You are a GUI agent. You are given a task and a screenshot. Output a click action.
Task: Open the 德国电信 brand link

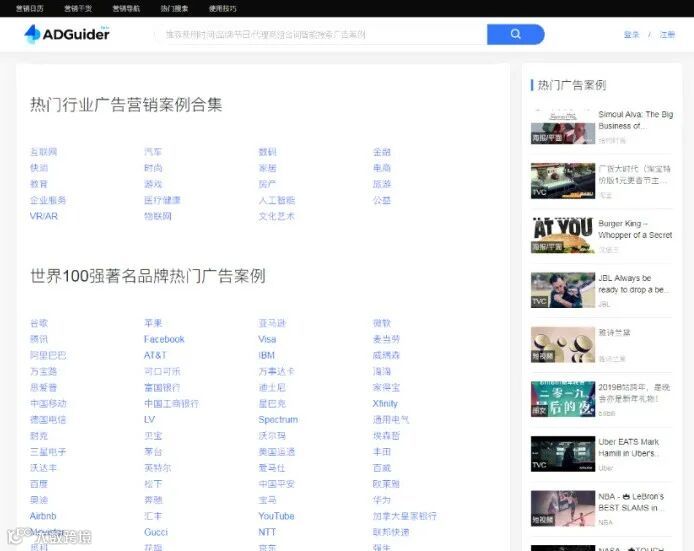48,419
